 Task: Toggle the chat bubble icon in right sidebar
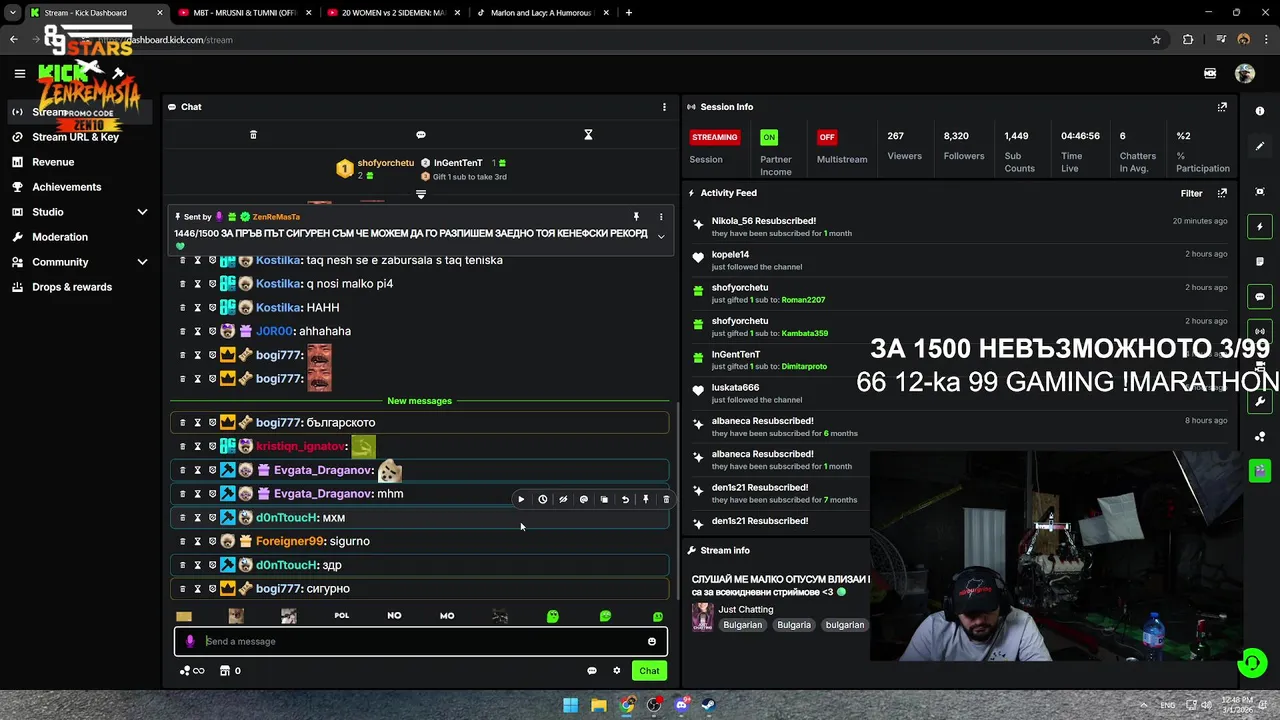[x=1260, y=297]
